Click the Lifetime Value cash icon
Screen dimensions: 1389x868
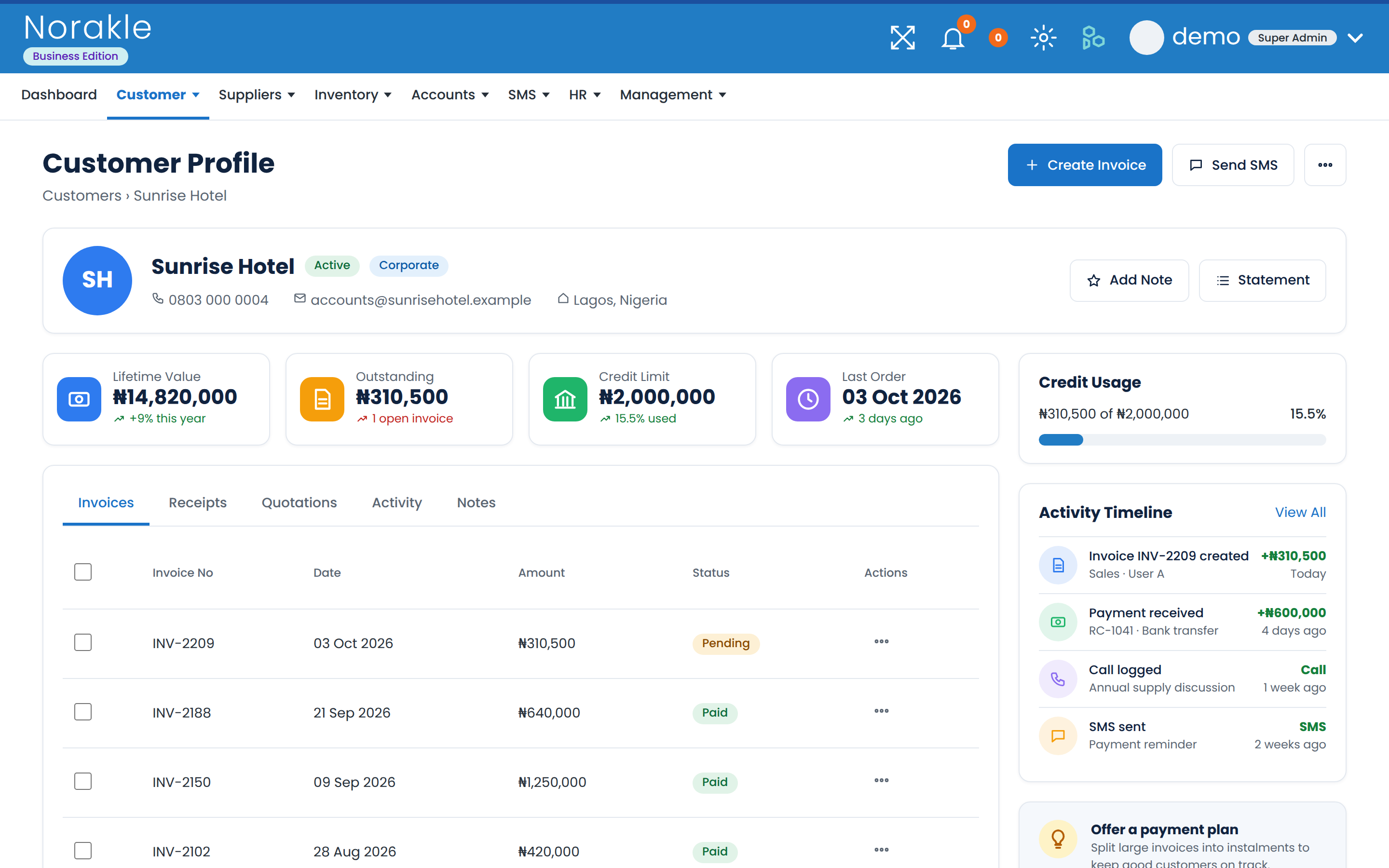[x=79, y=399]
